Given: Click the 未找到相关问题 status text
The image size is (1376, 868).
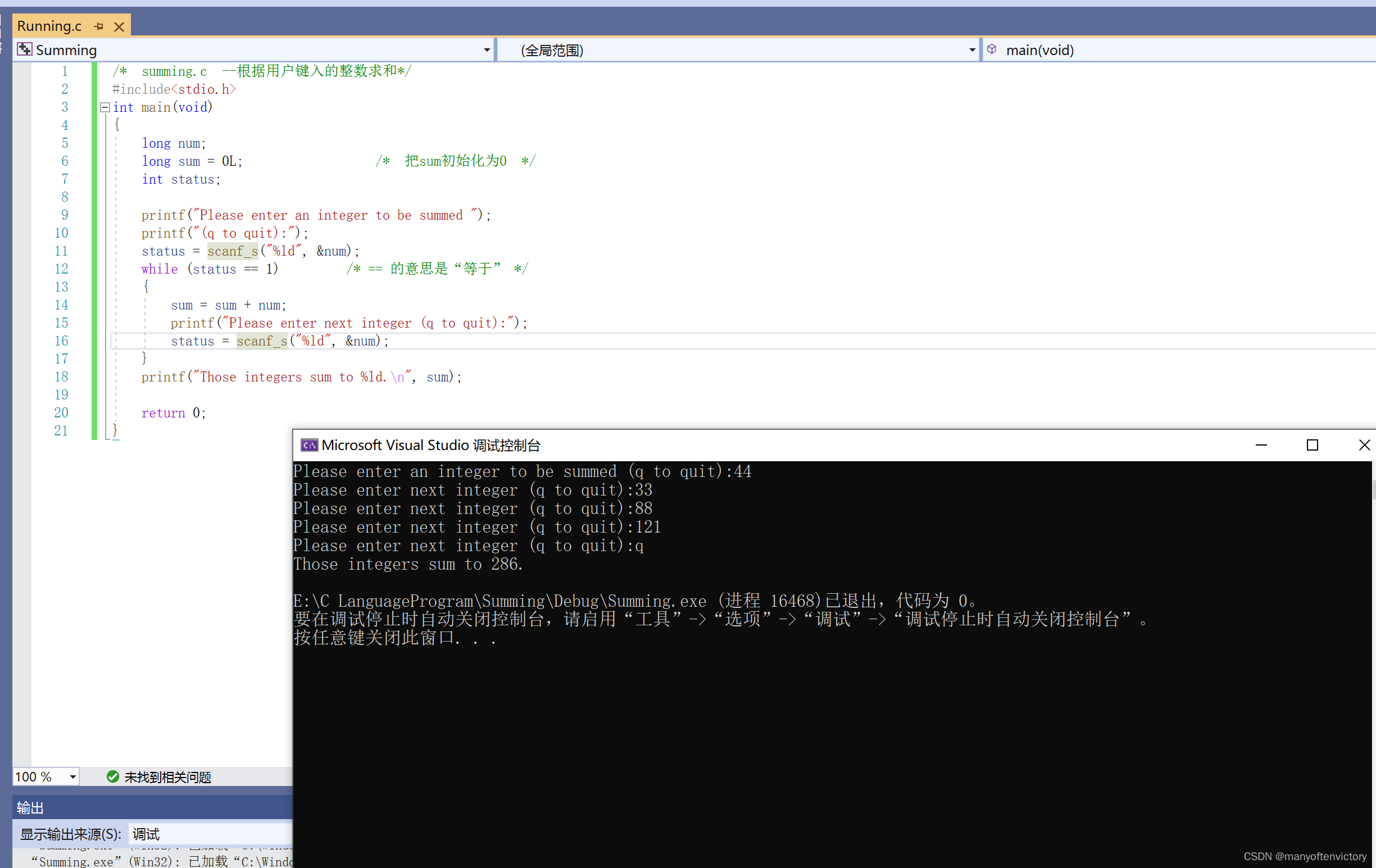Looking at the screenshot, I should pyautogui.click(x=167, y=776).
